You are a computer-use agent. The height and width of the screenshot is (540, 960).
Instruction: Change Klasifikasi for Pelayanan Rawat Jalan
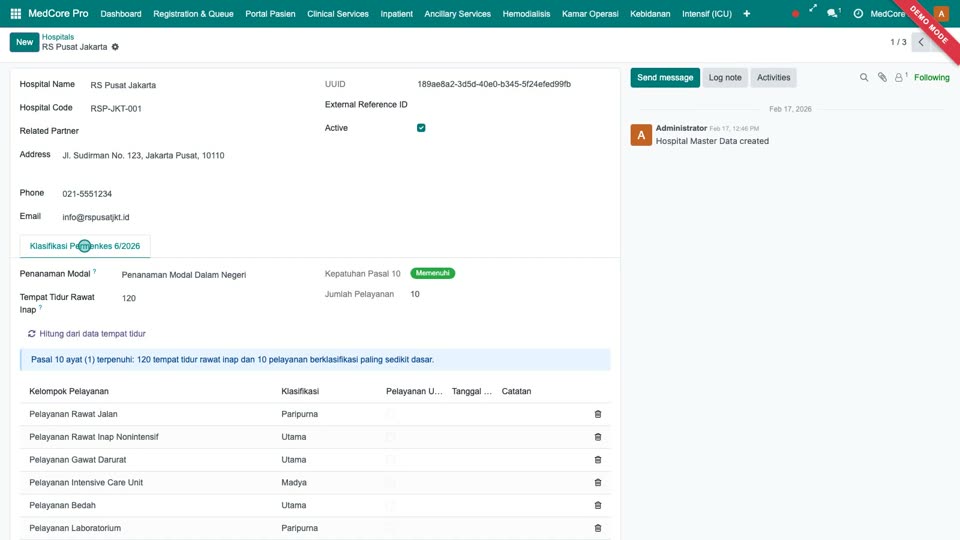pyautogui.click(x=299, y=414)
